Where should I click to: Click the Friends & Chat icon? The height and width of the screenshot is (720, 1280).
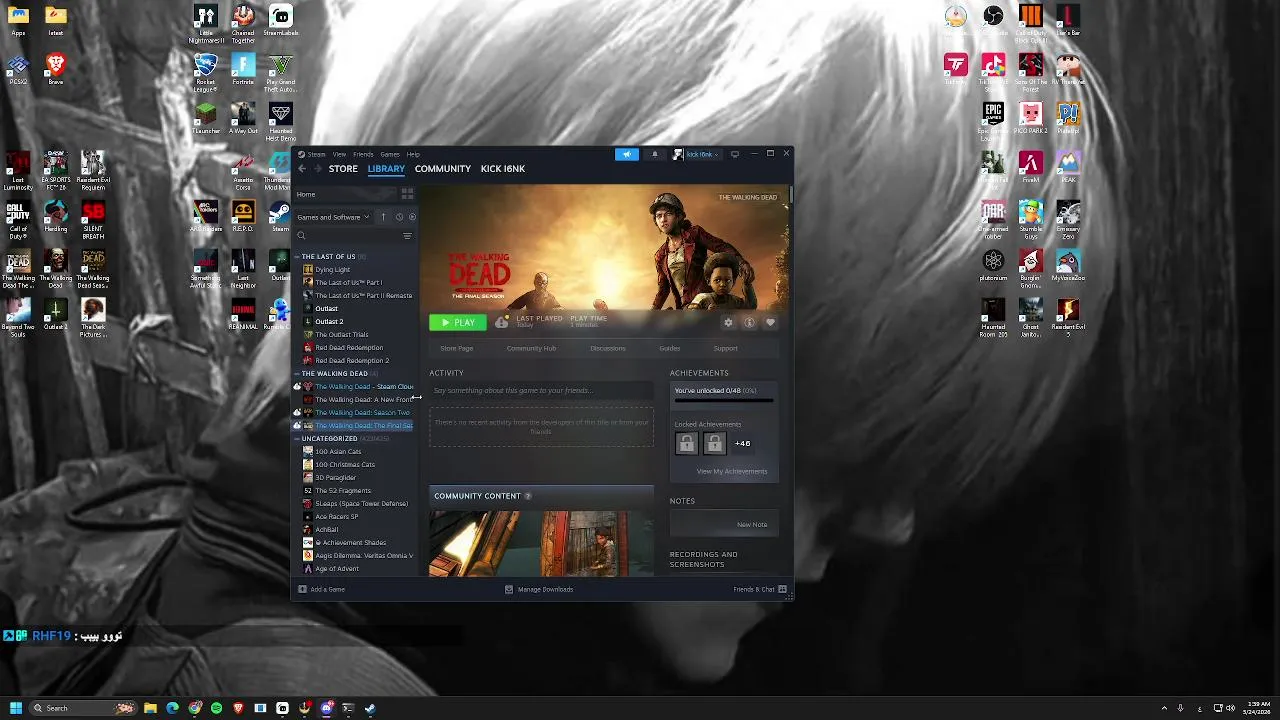[782, 589]
